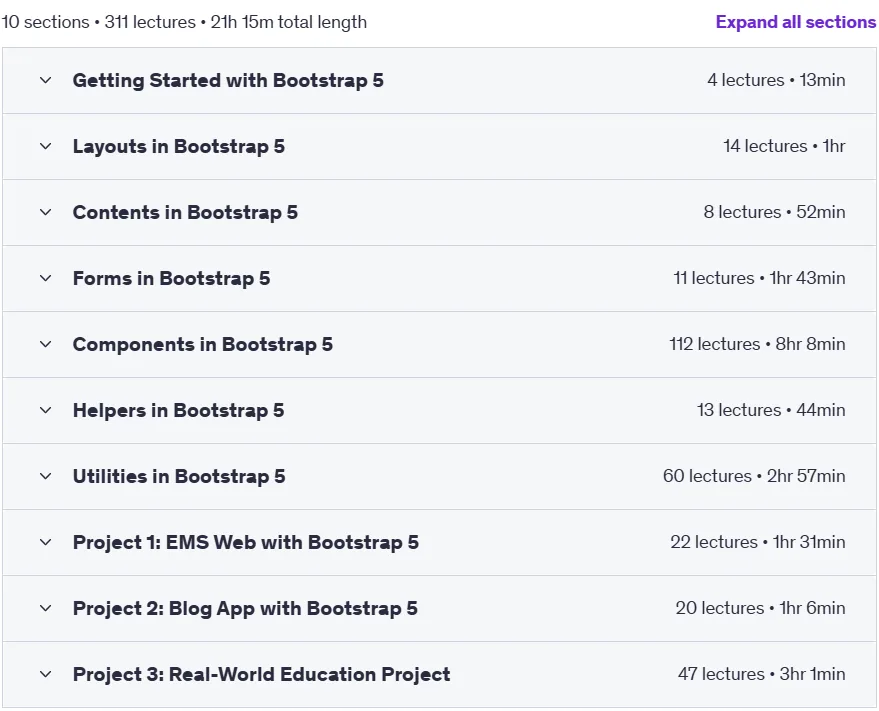Screen dimensions: 879x711
Task: Expand Layouts in Bootstrap 5 chevron
Action: [x=46, y=146]
